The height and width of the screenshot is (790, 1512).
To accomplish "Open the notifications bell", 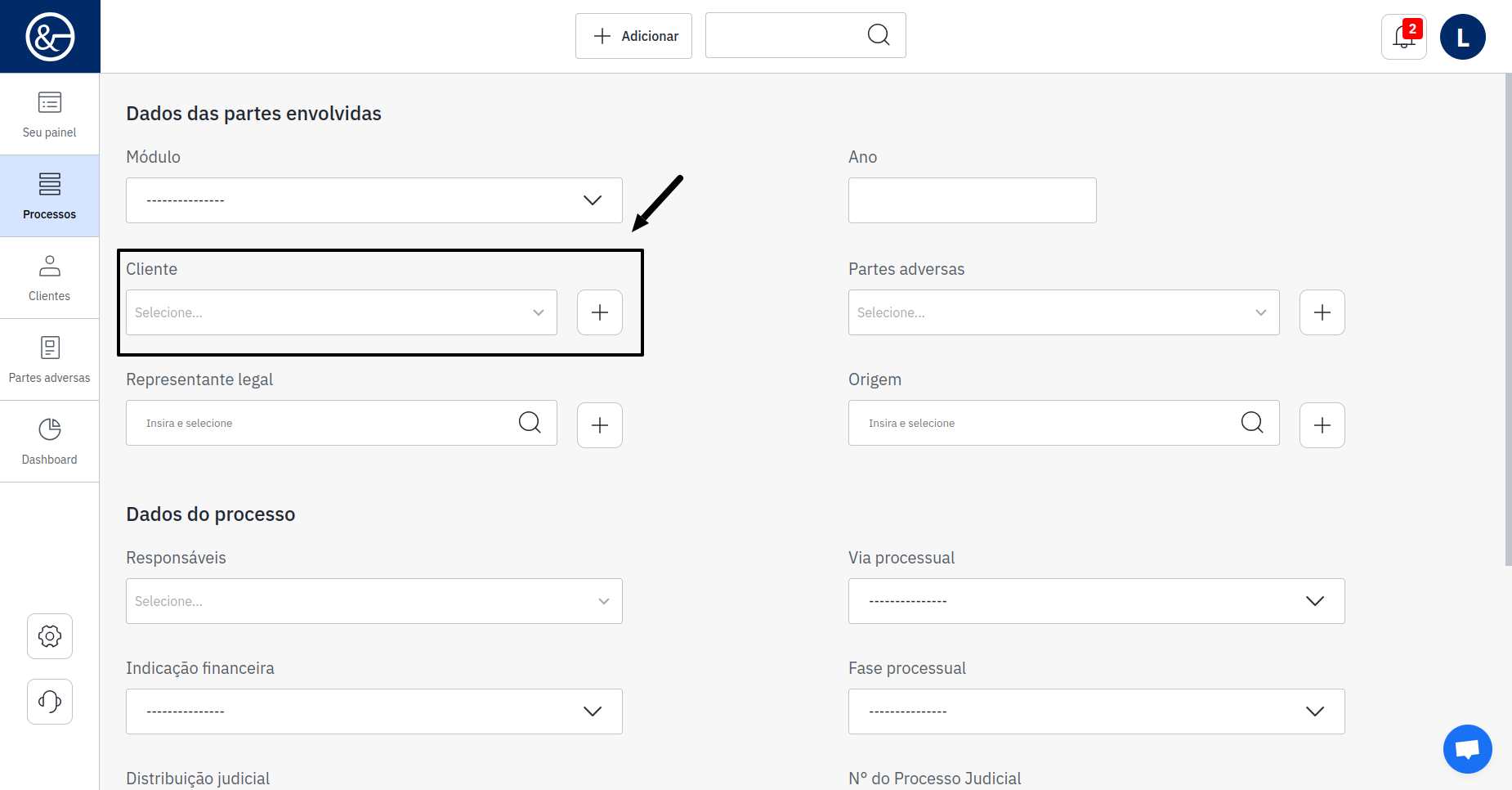I will 1403,37.
